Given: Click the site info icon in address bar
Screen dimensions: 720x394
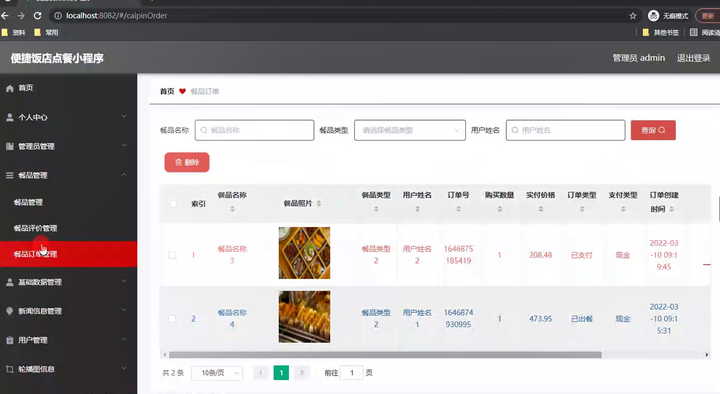Looking at the screenshot, I should 58,16.
